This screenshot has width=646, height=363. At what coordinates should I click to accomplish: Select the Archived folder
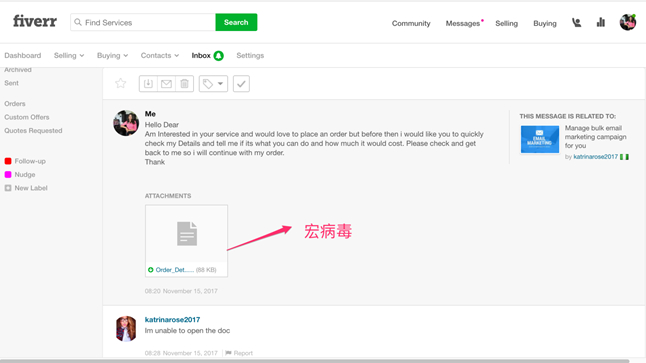tap(18, 70)
